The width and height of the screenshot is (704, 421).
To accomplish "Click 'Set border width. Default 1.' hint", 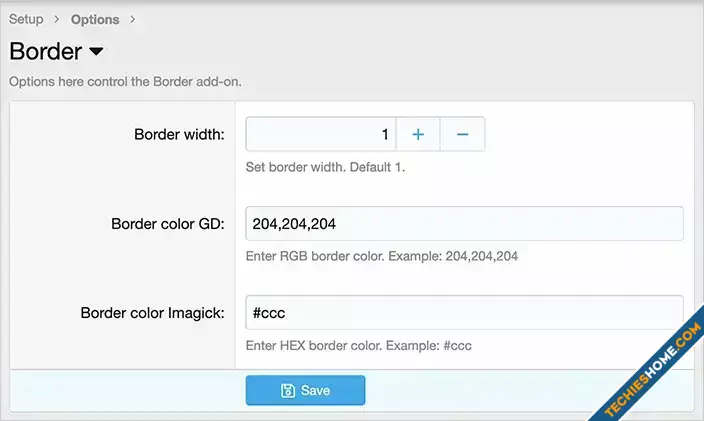I will (x=325, y=167).
